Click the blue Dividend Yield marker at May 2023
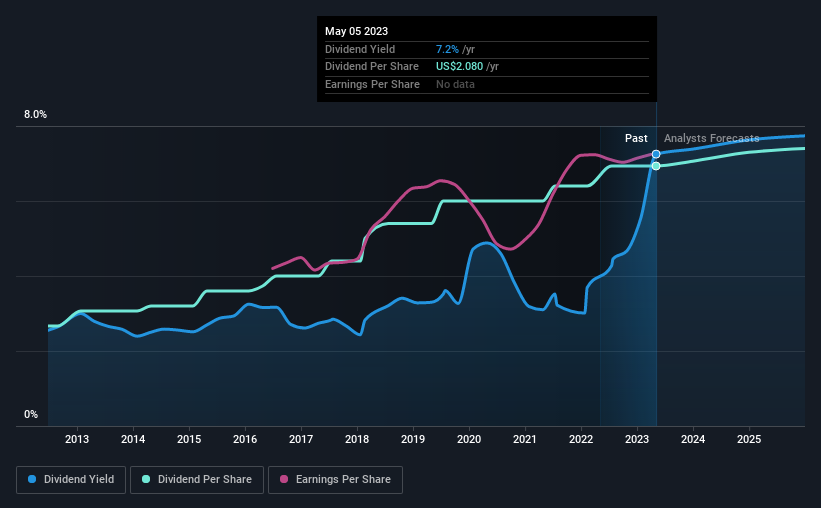The image size is (821, 508). [656, 154]
